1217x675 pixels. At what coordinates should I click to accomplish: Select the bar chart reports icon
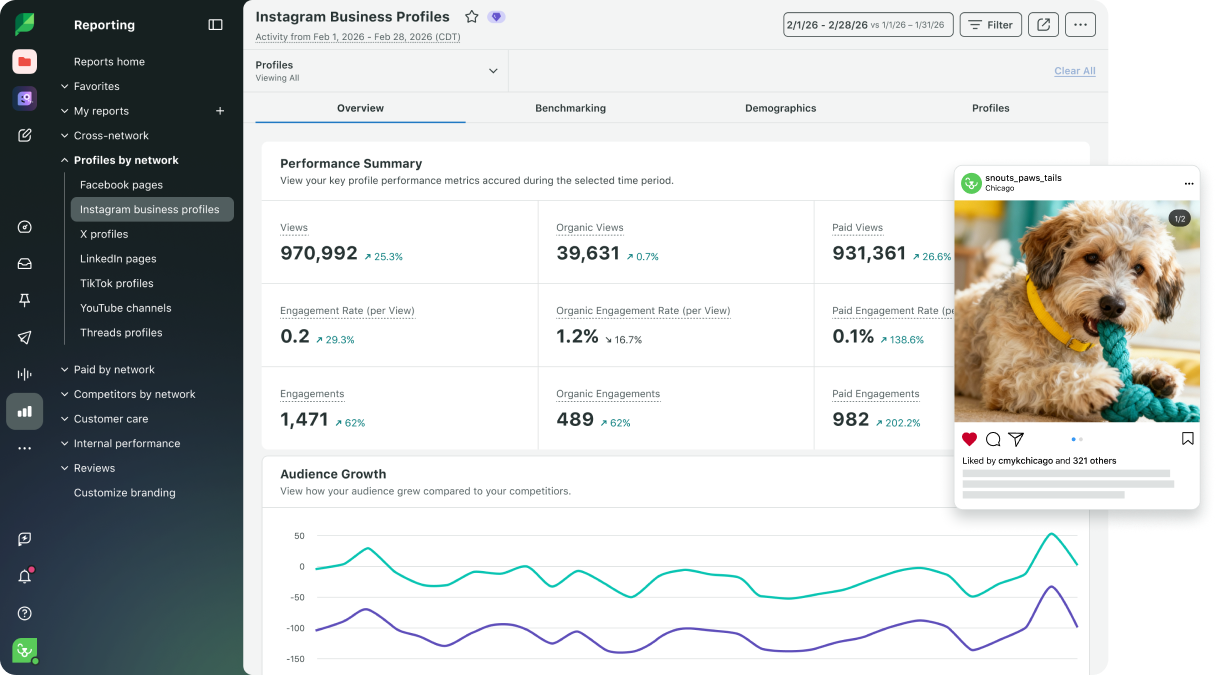pyautogui.click(x=25, y=411)
